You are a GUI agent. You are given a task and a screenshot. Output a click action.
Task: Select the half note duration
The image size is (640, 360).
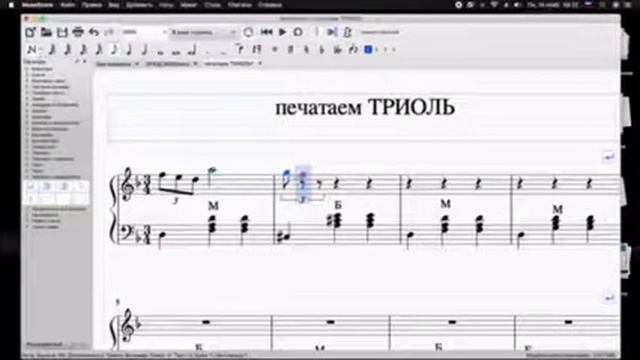point(144,49)
